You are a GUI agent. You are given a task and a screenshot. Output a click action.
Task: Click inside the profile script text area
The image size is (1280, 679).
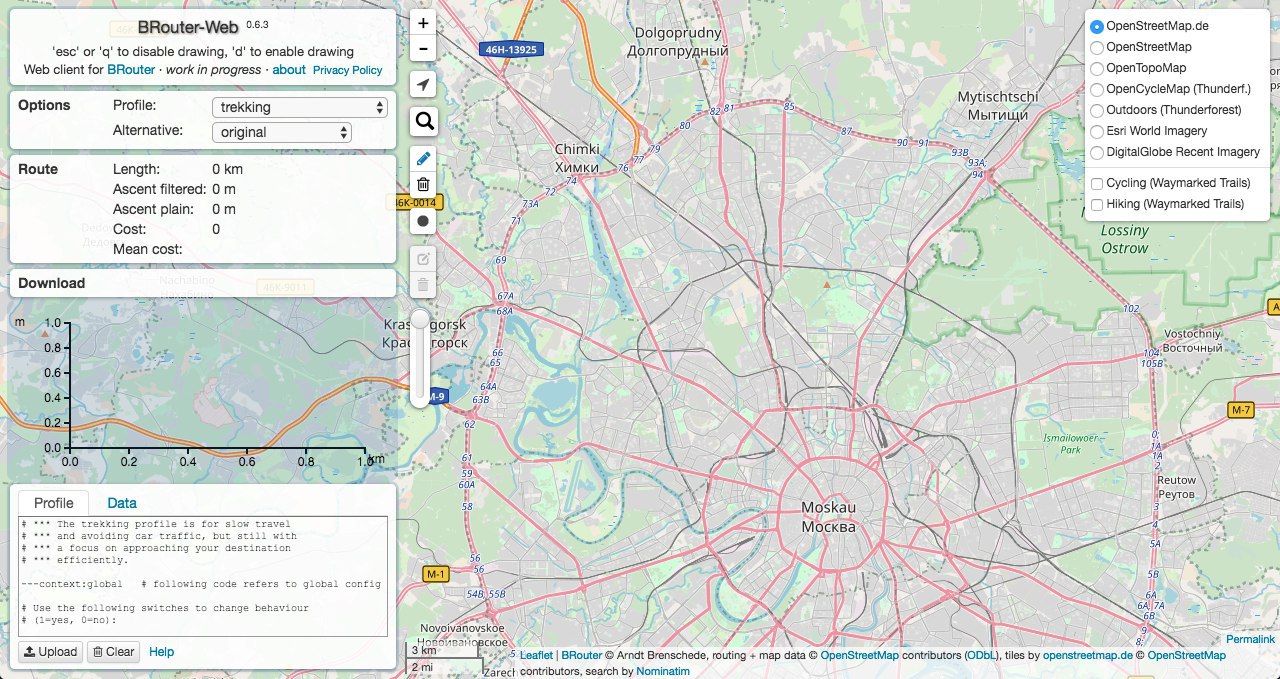pos(203,576)
